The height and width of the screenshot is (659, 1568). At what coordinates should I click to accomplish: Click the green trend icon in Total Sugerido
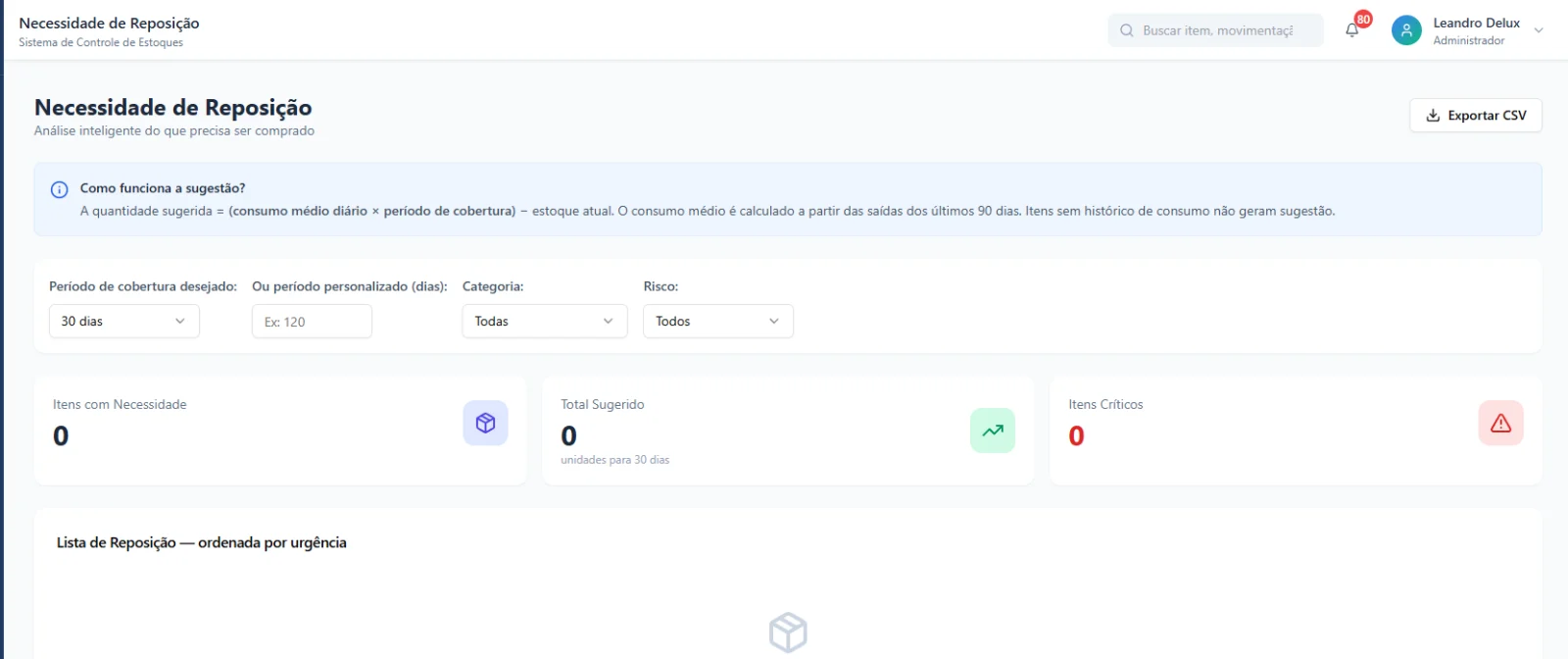point(993,431)
